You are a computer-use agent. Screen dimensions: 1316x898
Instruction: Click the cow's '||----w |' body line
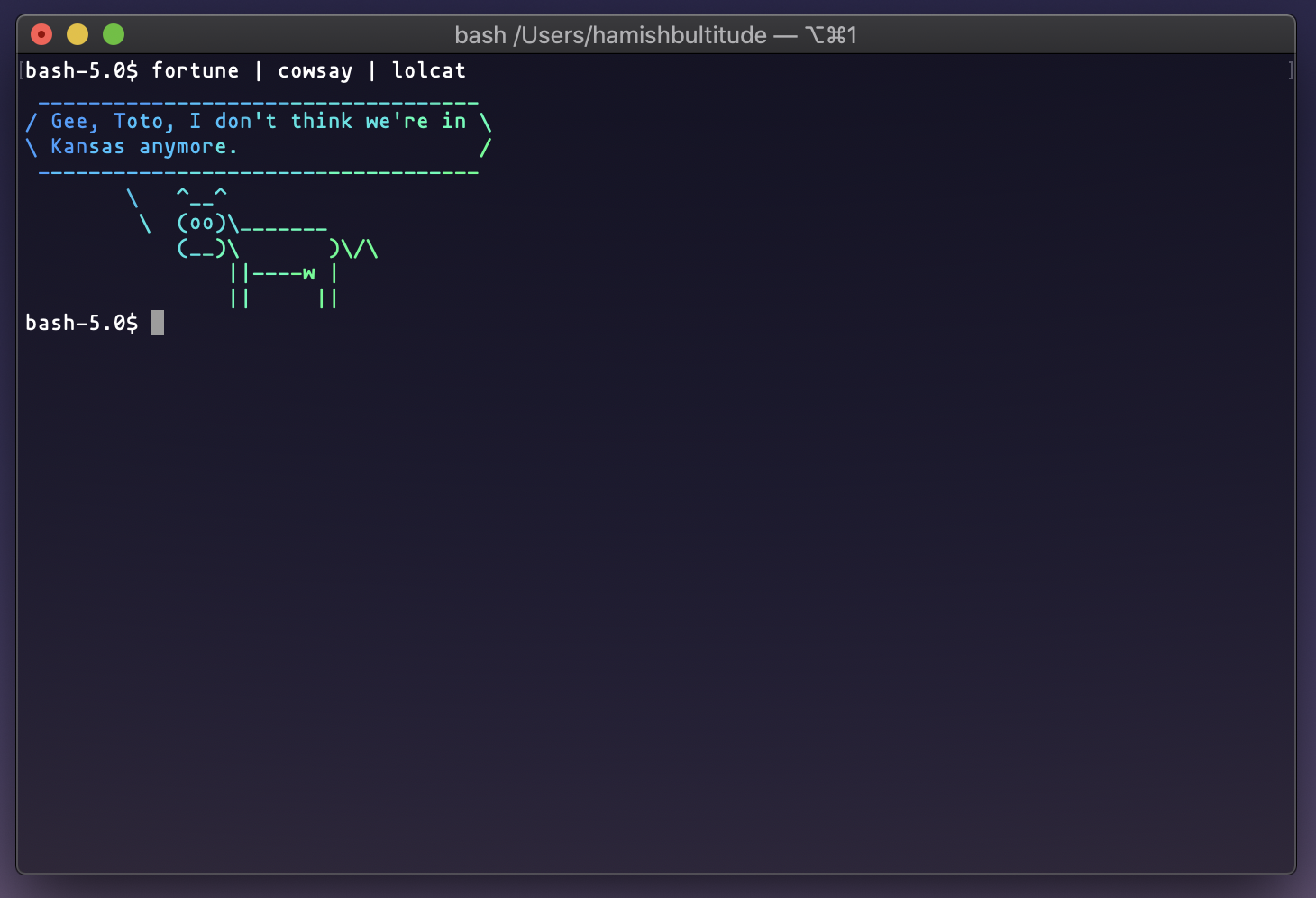(284, 272)
